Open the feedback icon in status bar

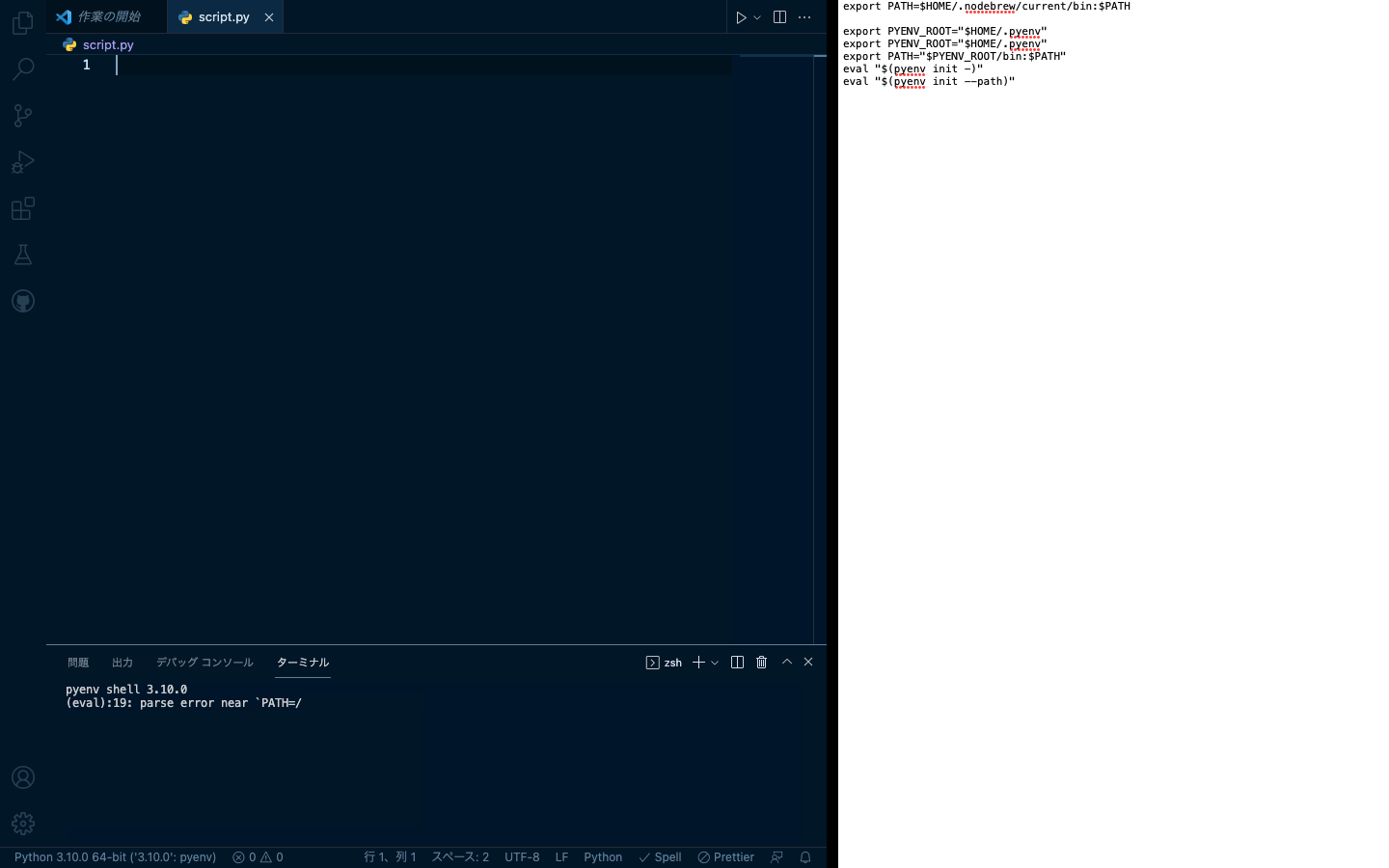[x=776, y=857]
